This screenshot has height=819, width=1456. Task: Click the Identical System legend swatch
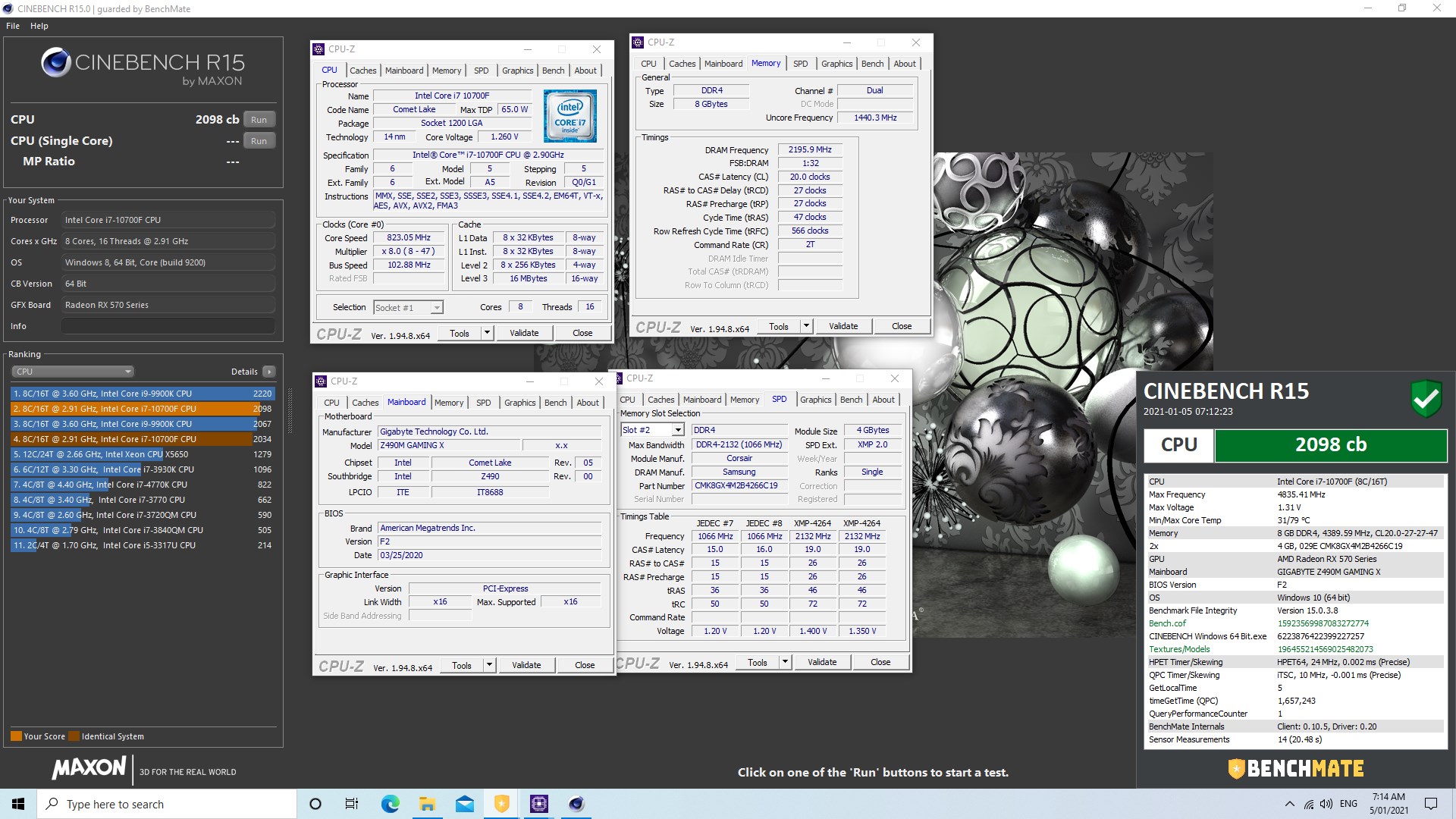(74, 736)
